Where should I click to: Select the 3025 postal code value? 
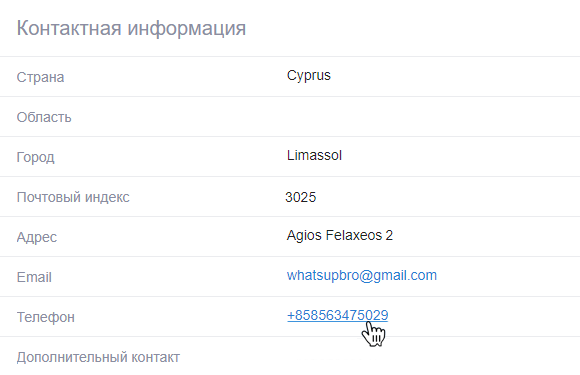[301, 197]
